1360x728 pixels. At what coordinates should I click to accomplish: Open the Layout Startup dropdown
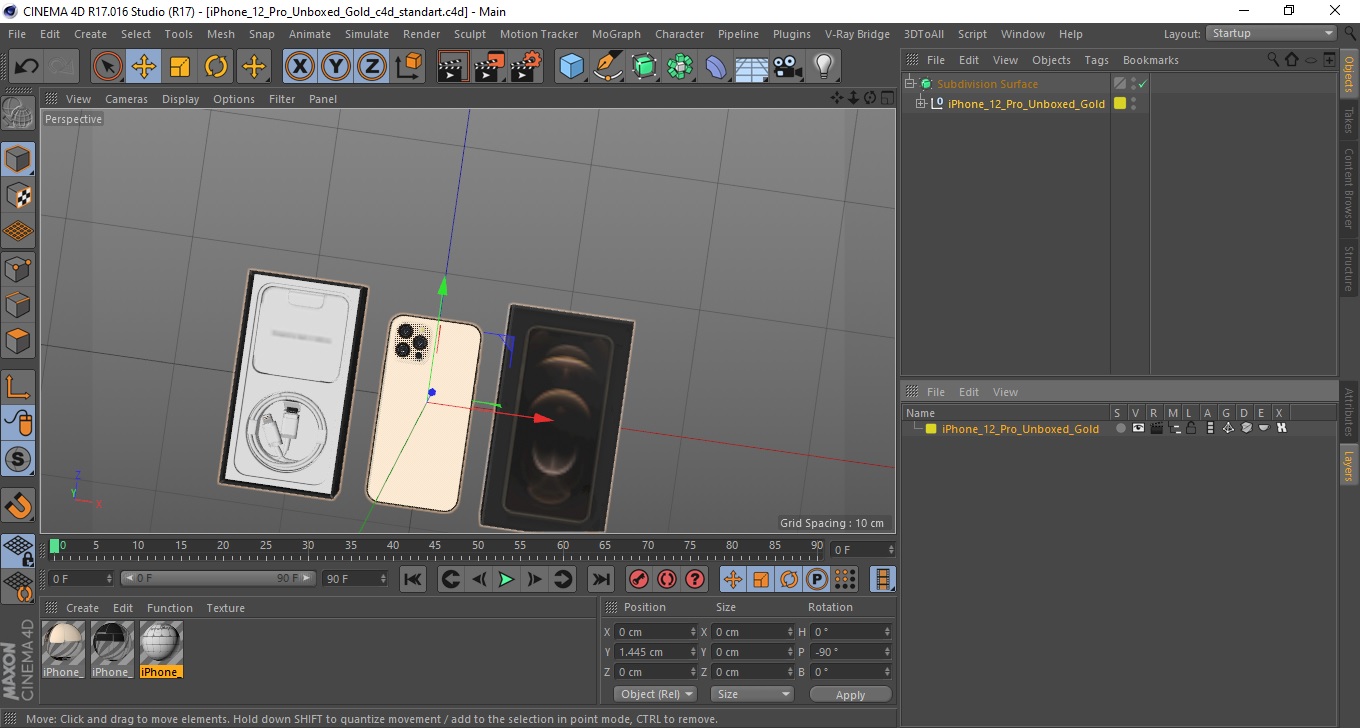coord(1272,33)
